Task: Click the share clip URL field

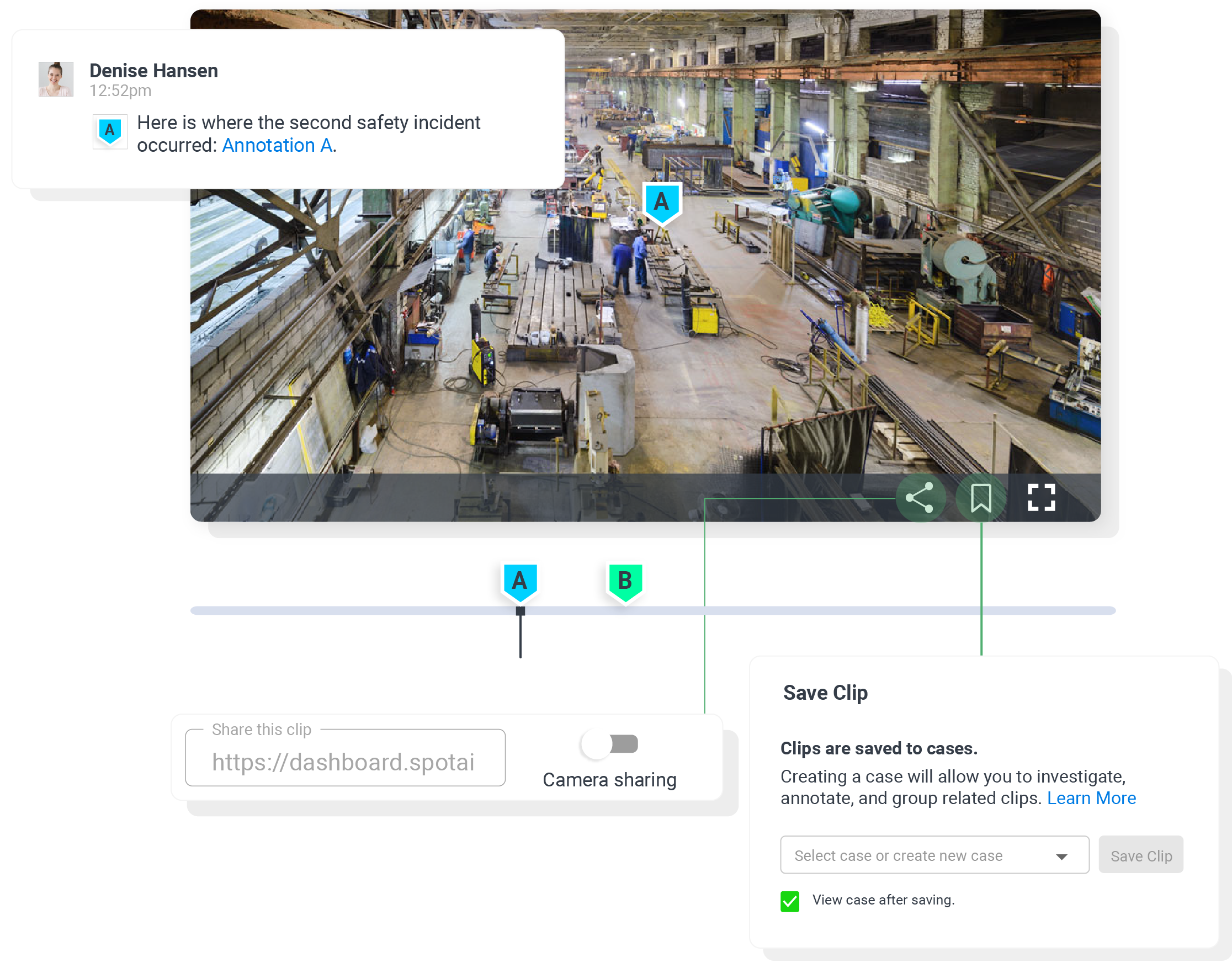Action: tap(345, 758)
